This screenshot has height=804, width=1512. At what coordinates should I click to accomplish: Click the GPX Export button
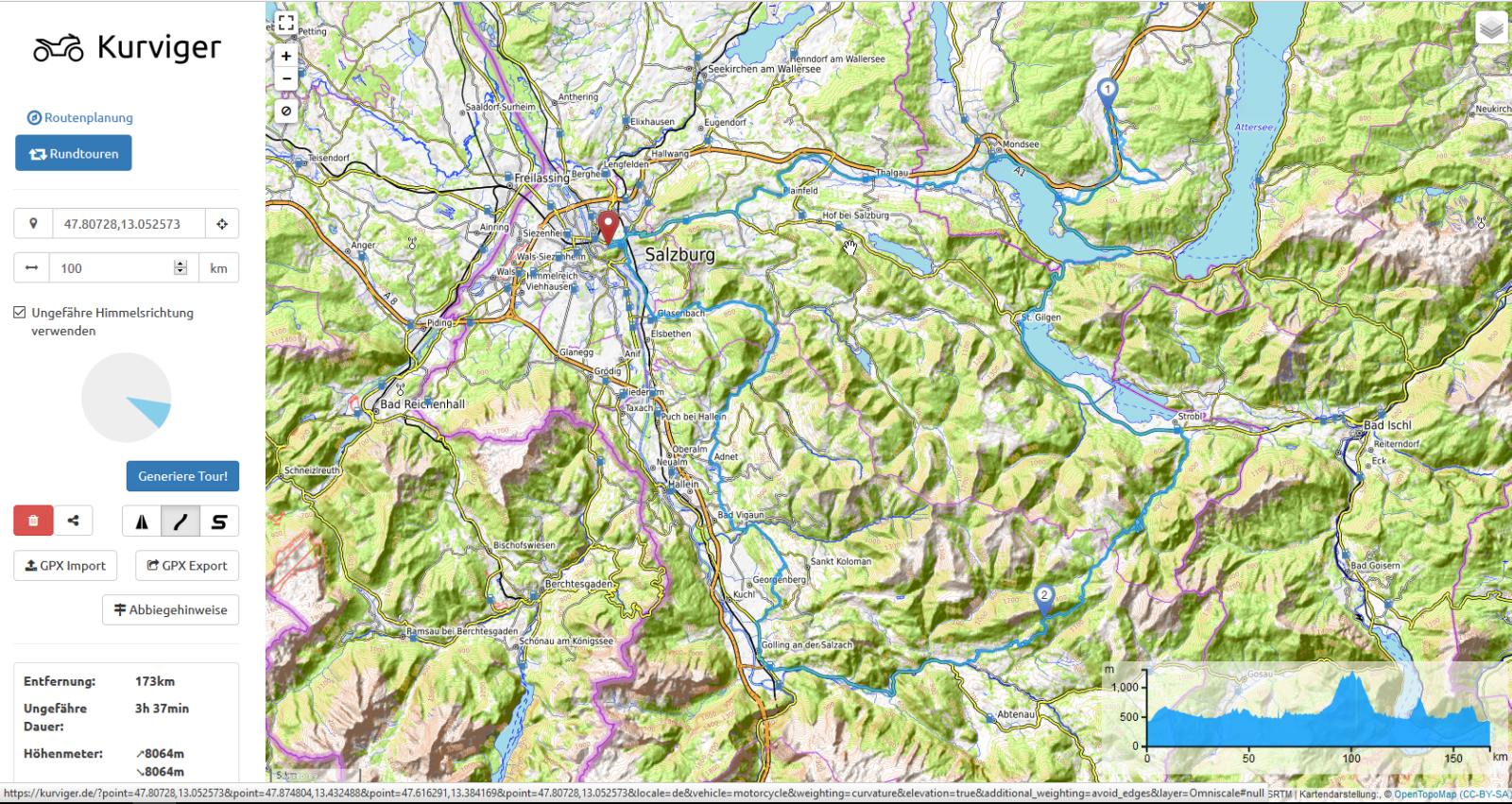tap(187, 566)
